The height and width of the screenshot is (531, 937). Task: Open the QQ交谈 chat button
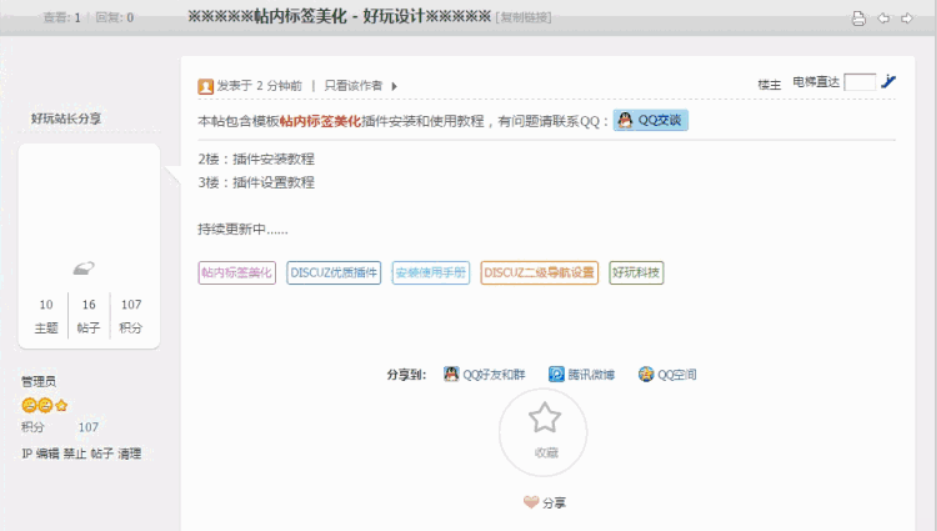click(651, 120)
